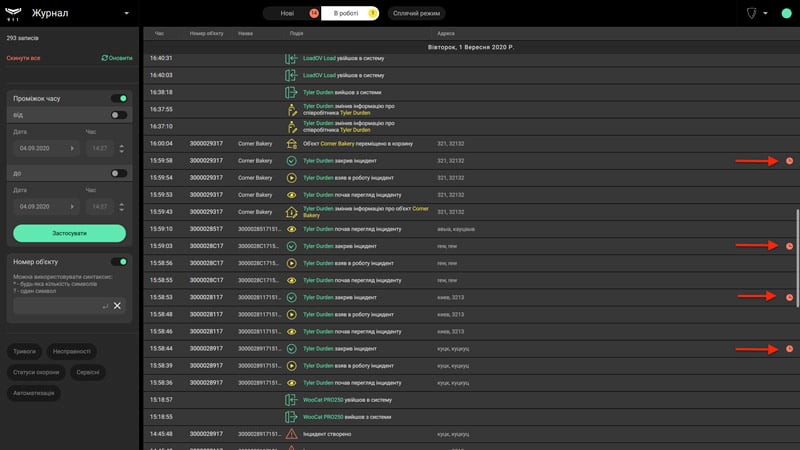Click the employee edit icon at 16:37:55
800x450 pixels.
coord(291,110)
